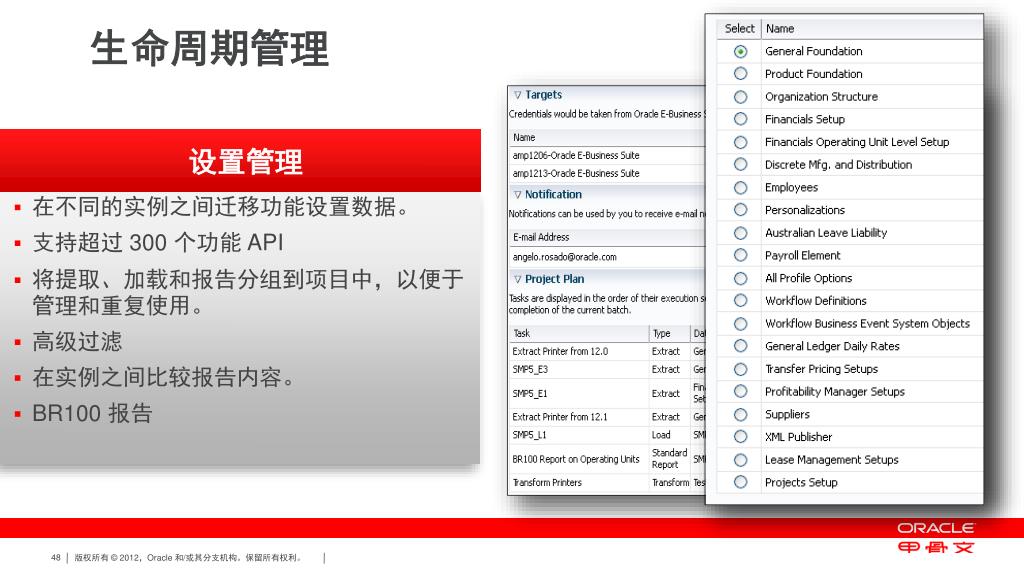
Task: Select Lease Management Setups radio button
Action: (x=740, y=460)
